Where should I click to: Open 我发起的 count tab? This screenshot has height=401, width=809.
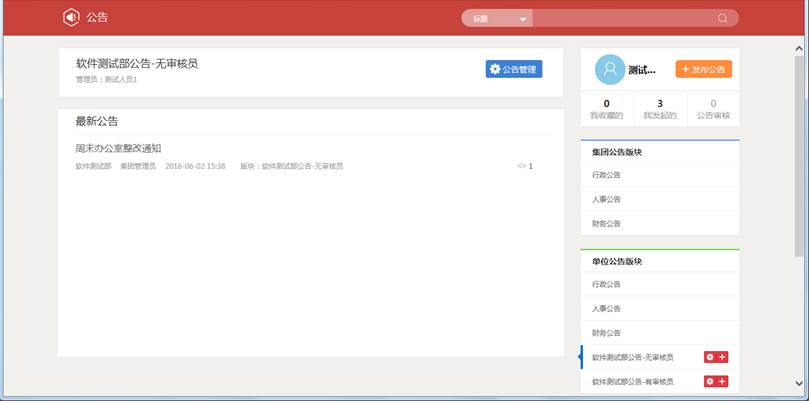click(659, 108)
